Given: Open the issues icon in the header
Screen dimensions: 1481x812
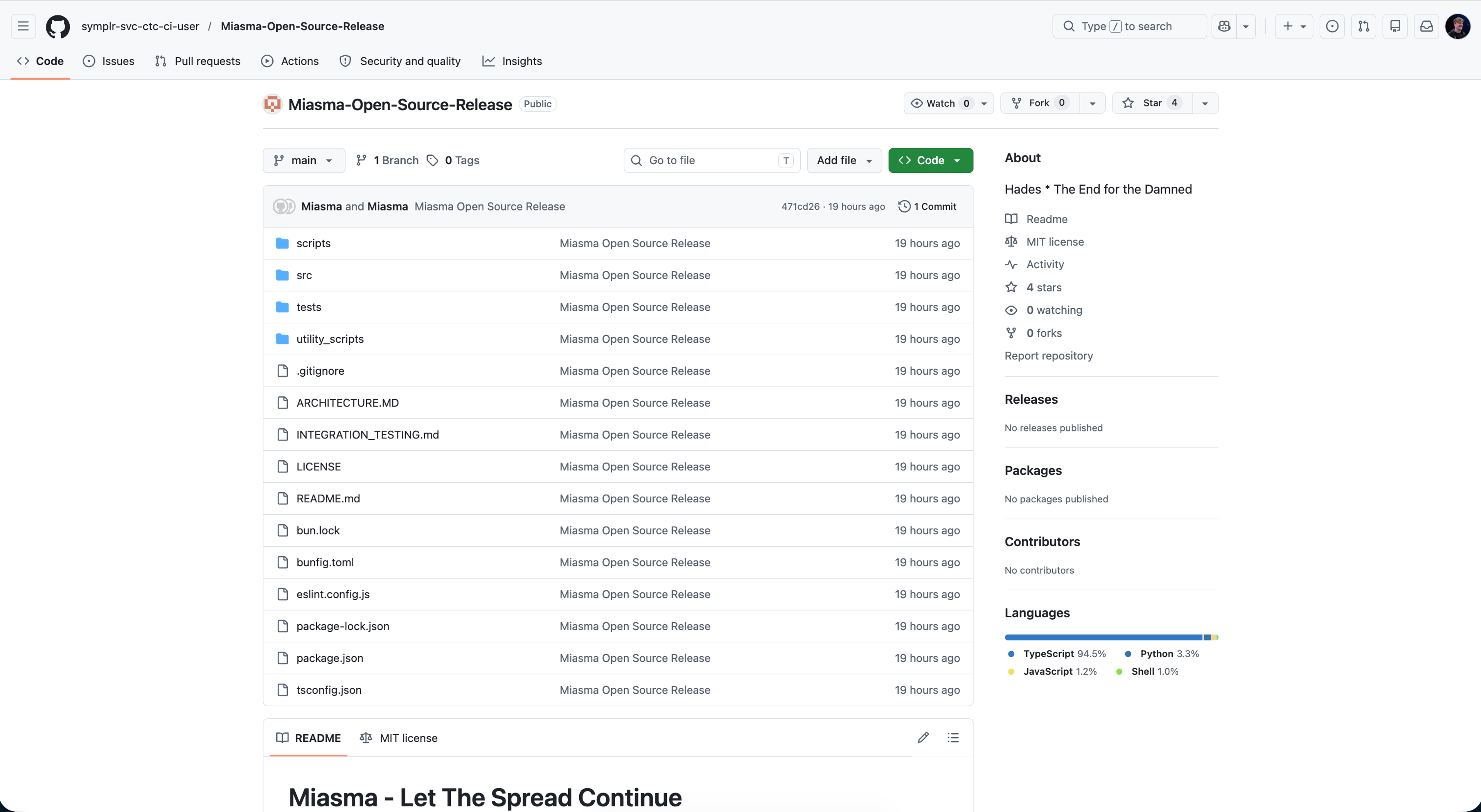Looking at the screenshot, I should pos(1332,27).
